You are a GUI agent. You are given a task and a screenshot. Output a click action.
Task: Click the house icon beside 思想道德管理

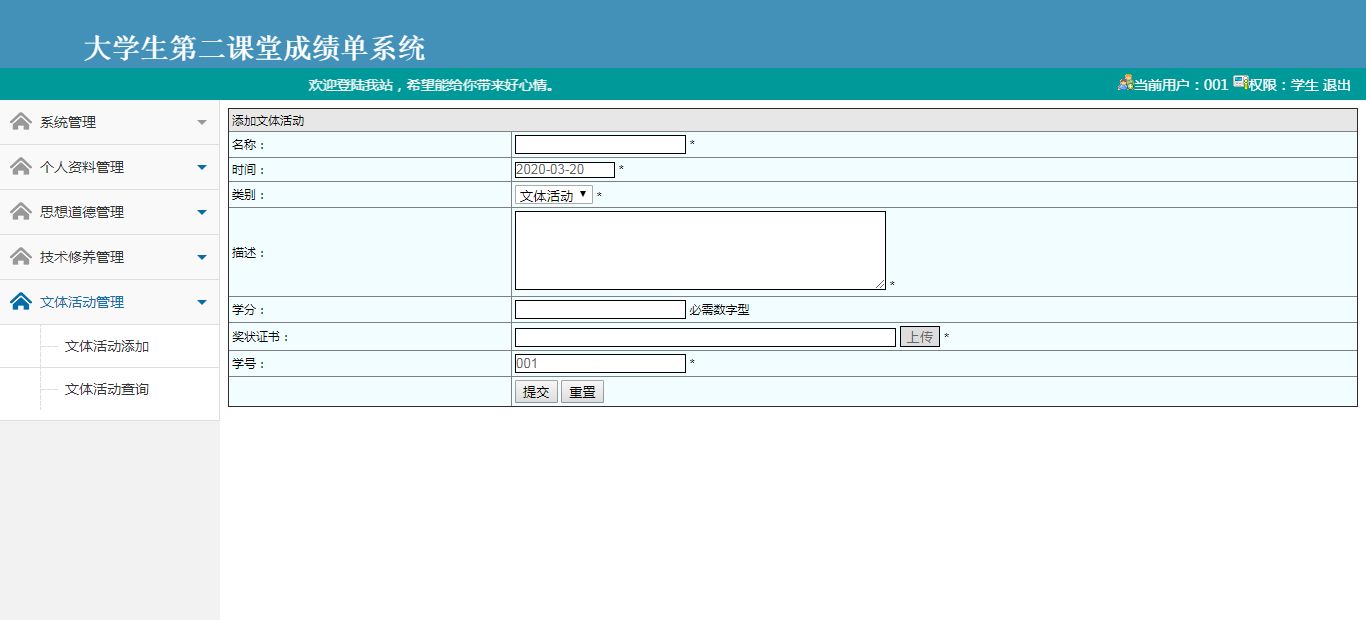pyautogui.click(x=21, y=212)
